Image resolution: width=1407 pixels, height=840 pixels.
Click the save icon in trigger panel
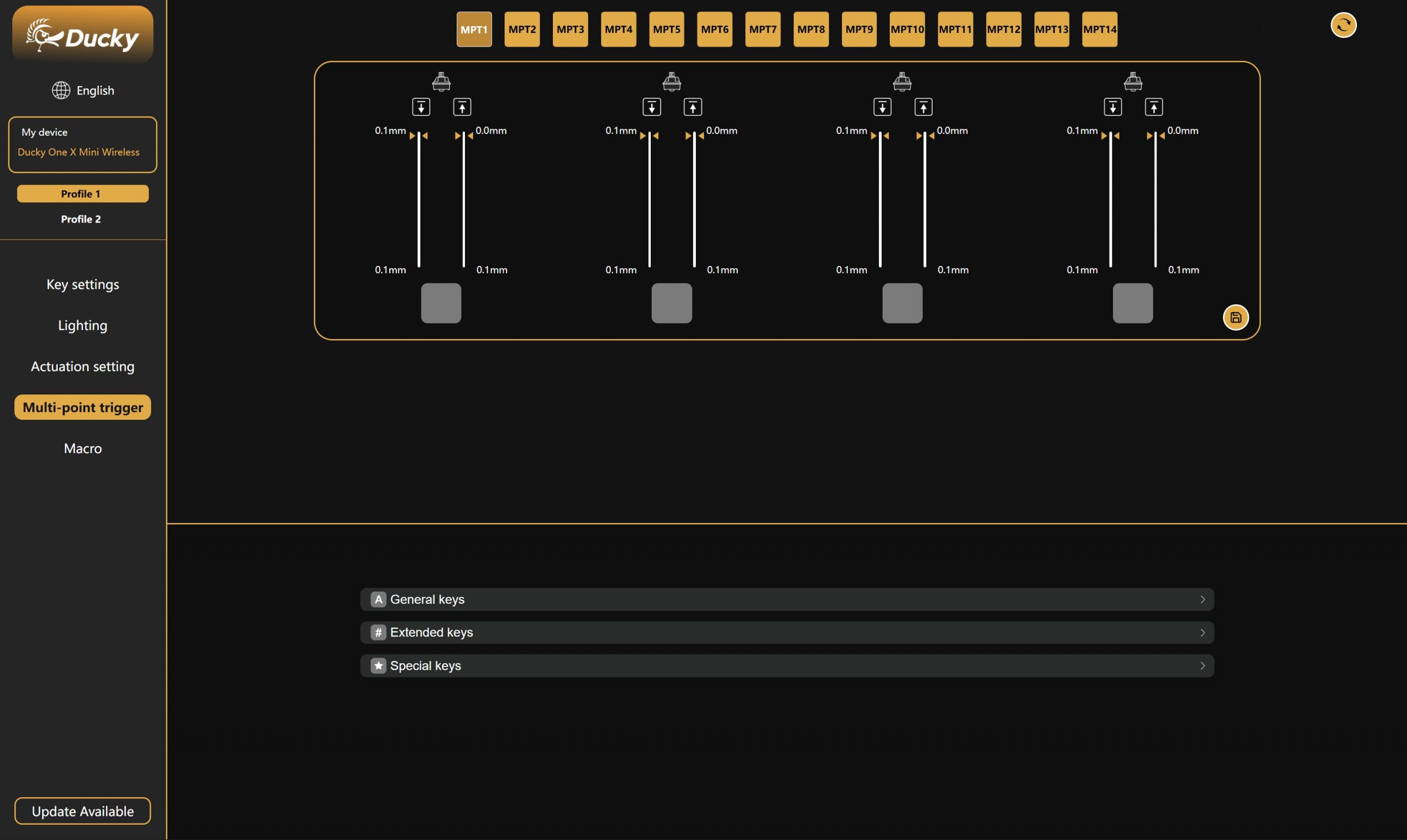tap(1236, 318)
